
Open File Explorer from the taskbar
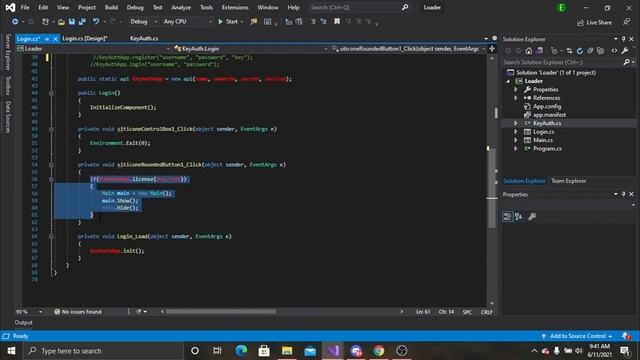(x=287, y=351)
